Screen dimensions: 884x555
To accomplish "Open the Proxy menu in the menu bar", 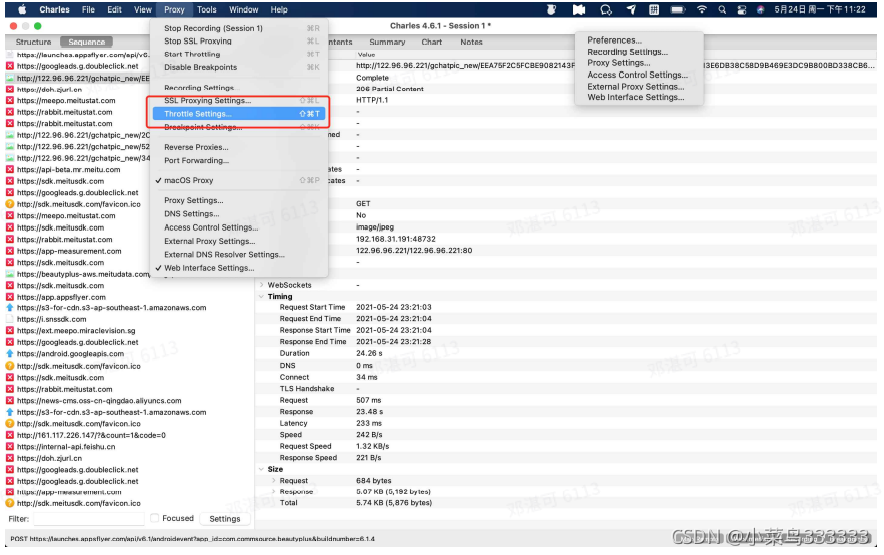I will 174,10.
